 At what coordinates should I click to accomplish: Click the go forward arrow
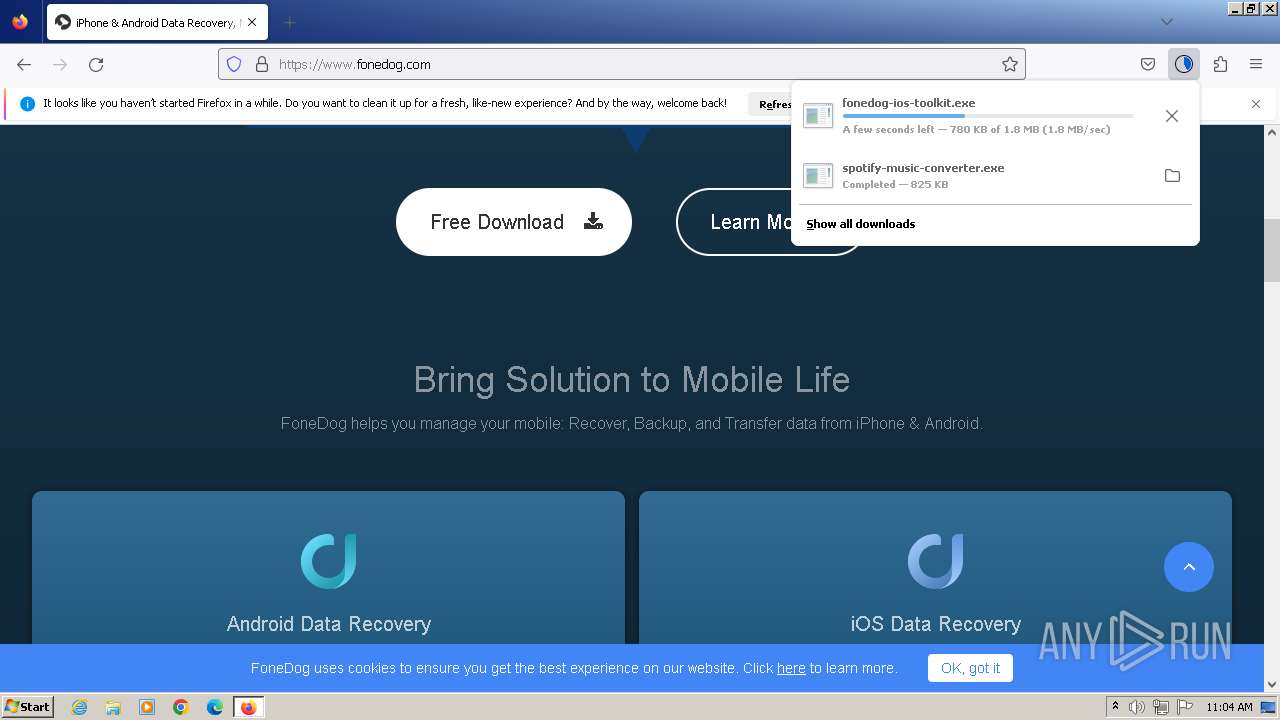click(60, 64)
